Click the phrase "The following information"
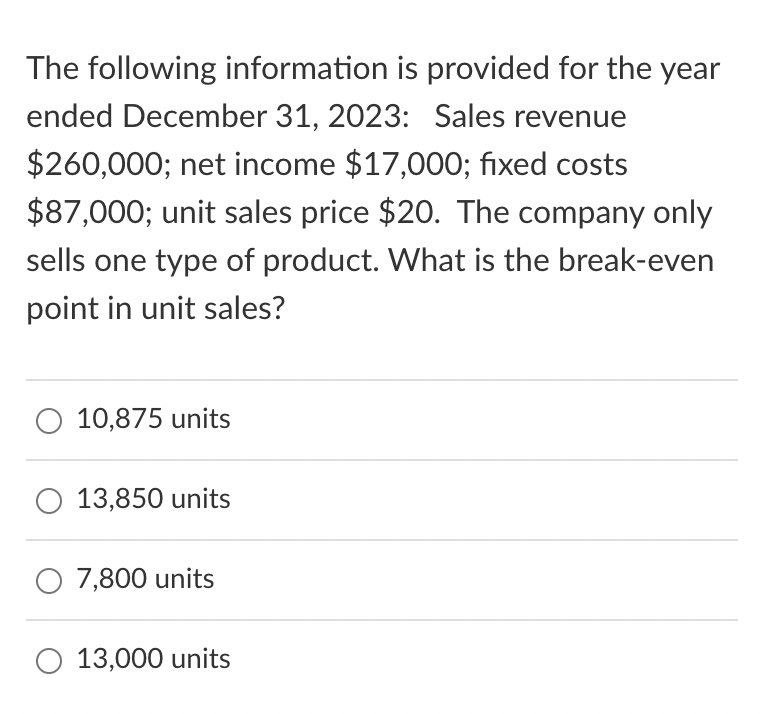Image resolution: width=764 pixels, height=714 pixels. (208, 68)
